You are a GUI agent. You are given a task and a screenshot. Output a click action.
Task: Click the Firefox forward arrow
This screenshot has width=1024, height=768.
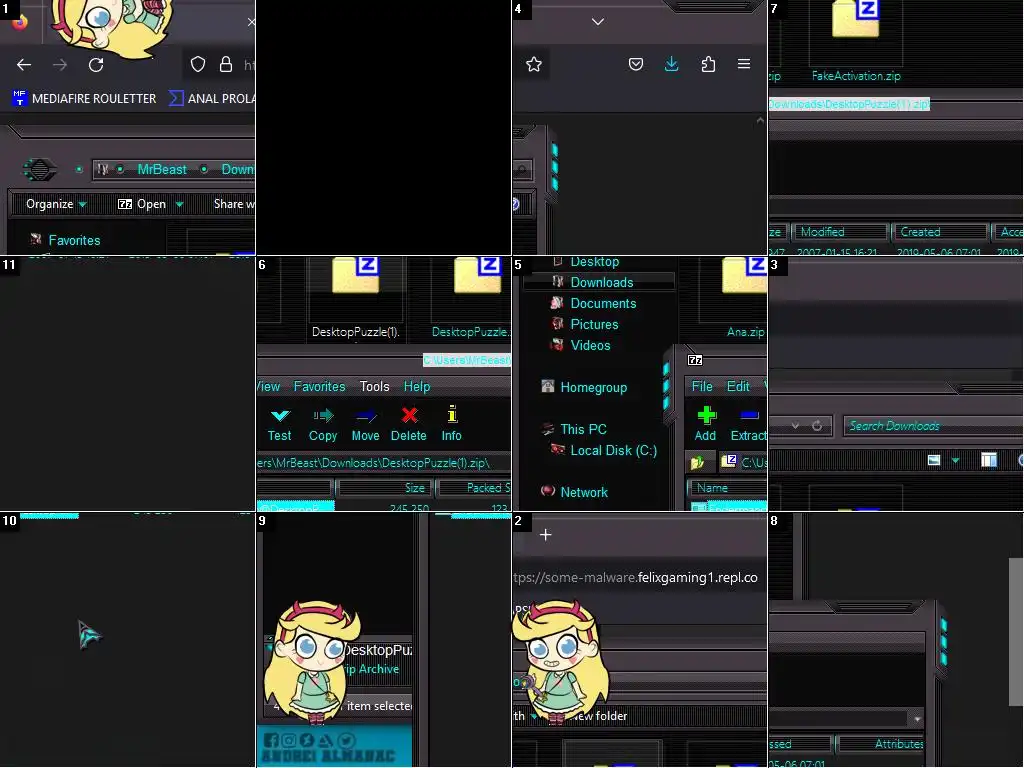[60, 65]
